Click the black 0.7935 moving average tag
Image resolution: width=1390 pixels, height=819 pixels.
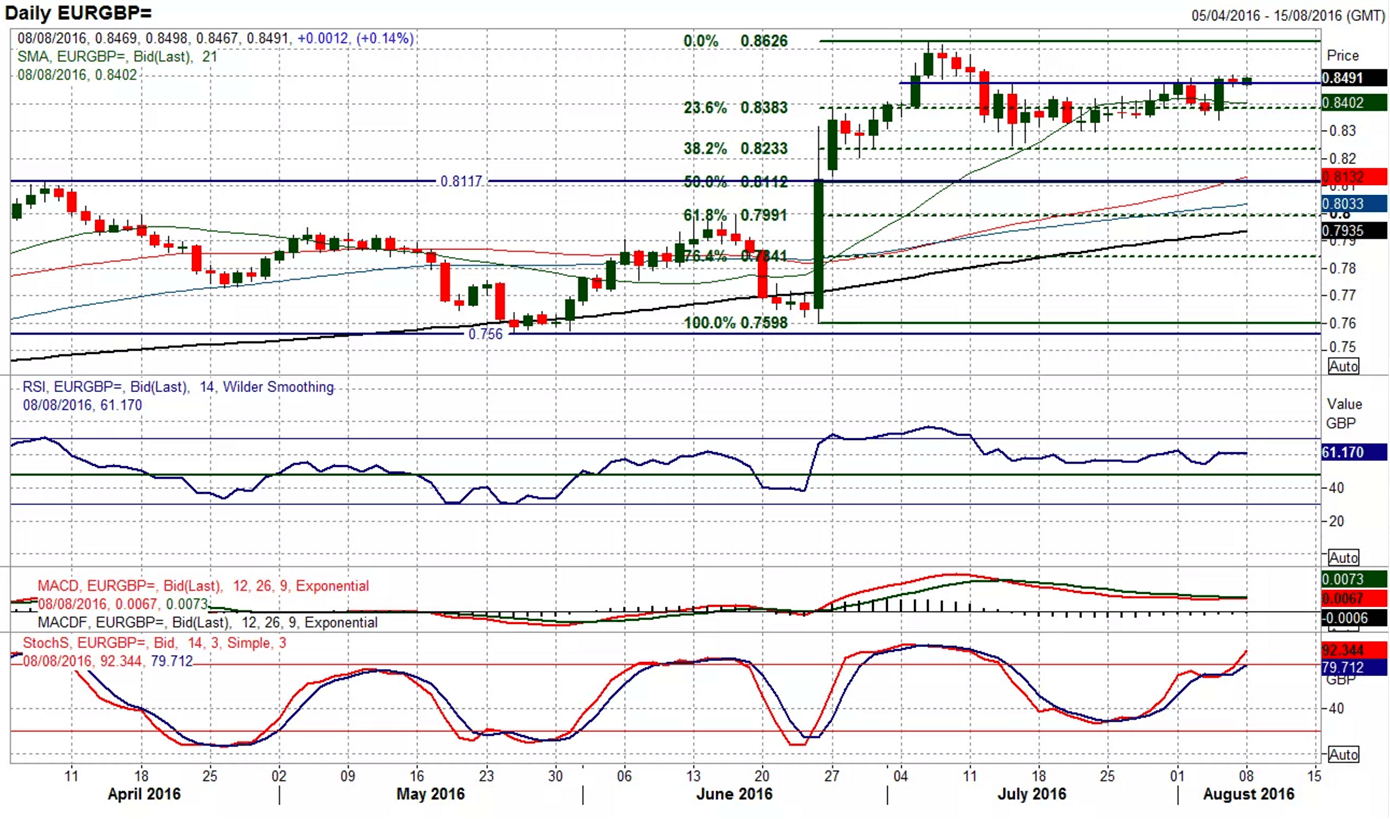(1353, 231)
